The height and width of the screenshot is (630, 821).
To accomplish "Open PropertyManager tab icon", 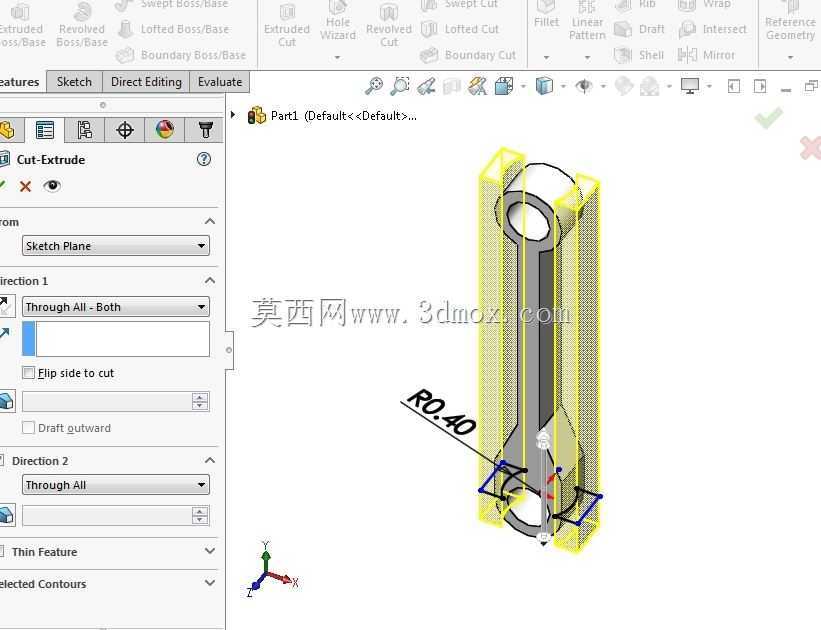I will pyautogui.click(x=45, y=130).
